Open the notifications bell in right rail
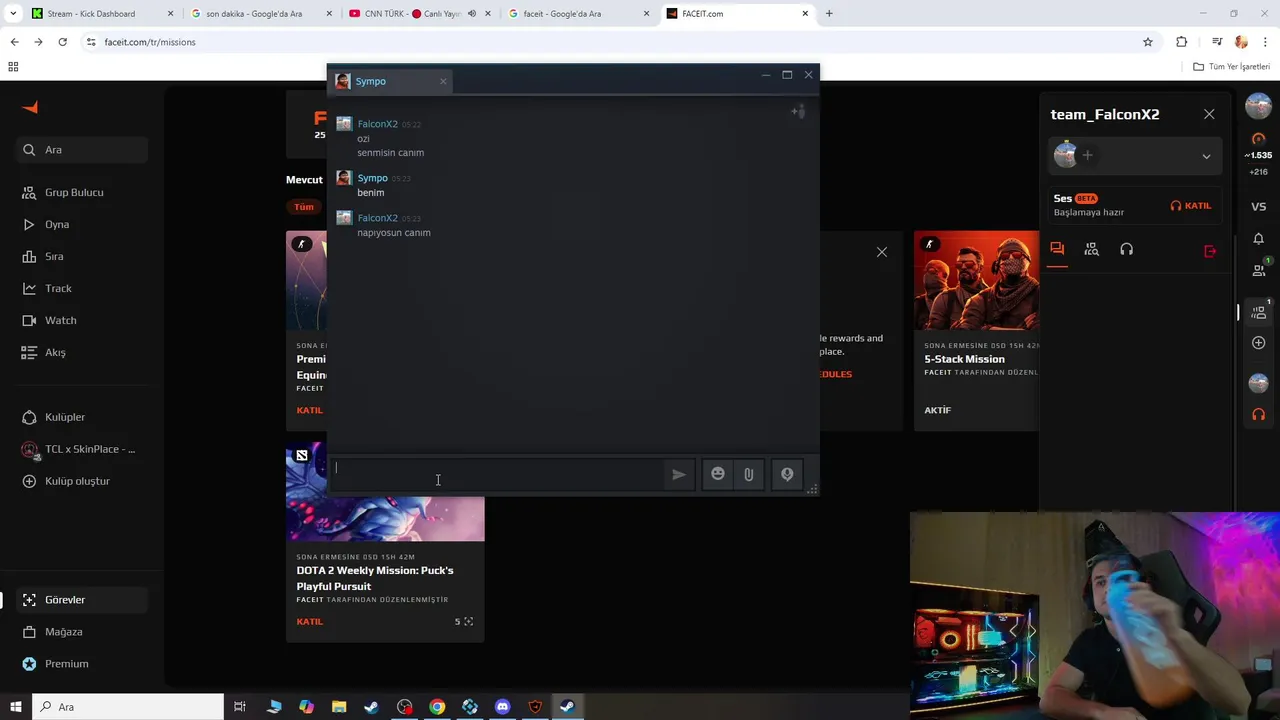1280x720 pixels. pos(1259,238)
